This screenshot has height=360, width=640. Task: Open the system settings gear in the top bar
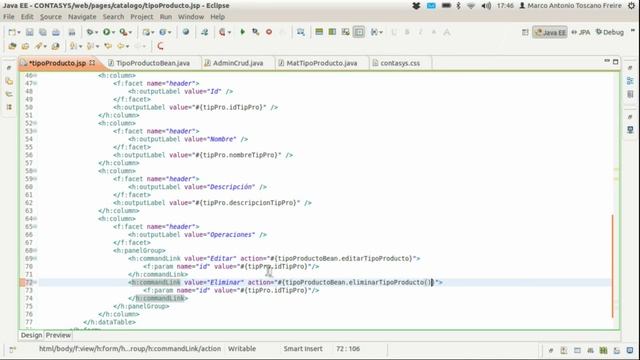click(x=632, y=6)
